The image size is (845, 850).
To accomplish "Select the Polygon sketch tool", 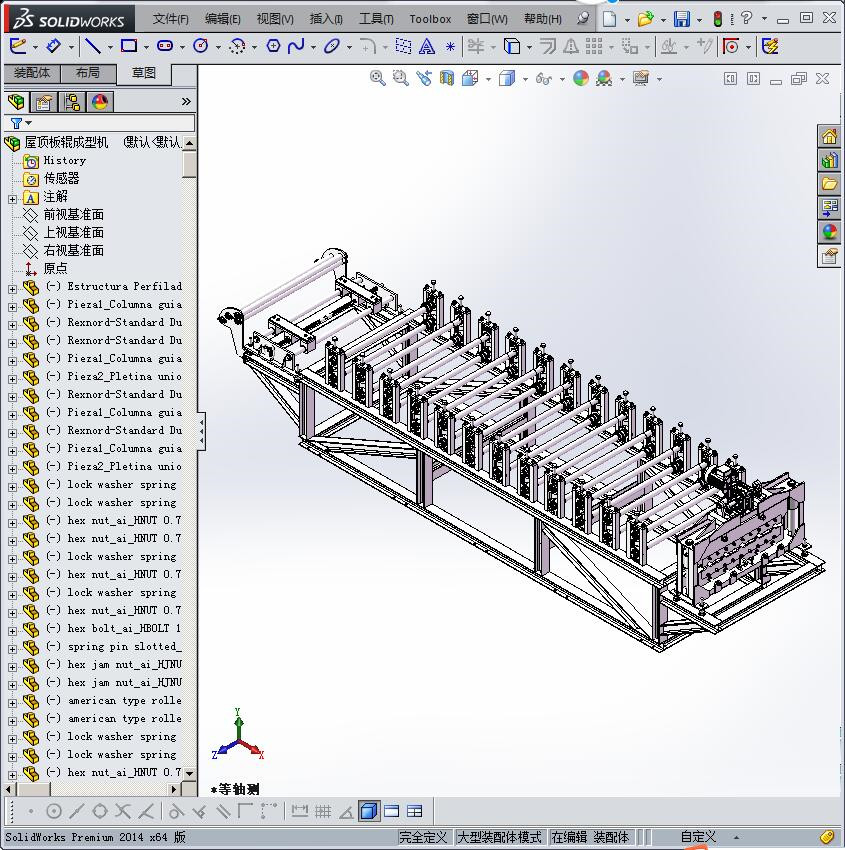I will point(273,46).
